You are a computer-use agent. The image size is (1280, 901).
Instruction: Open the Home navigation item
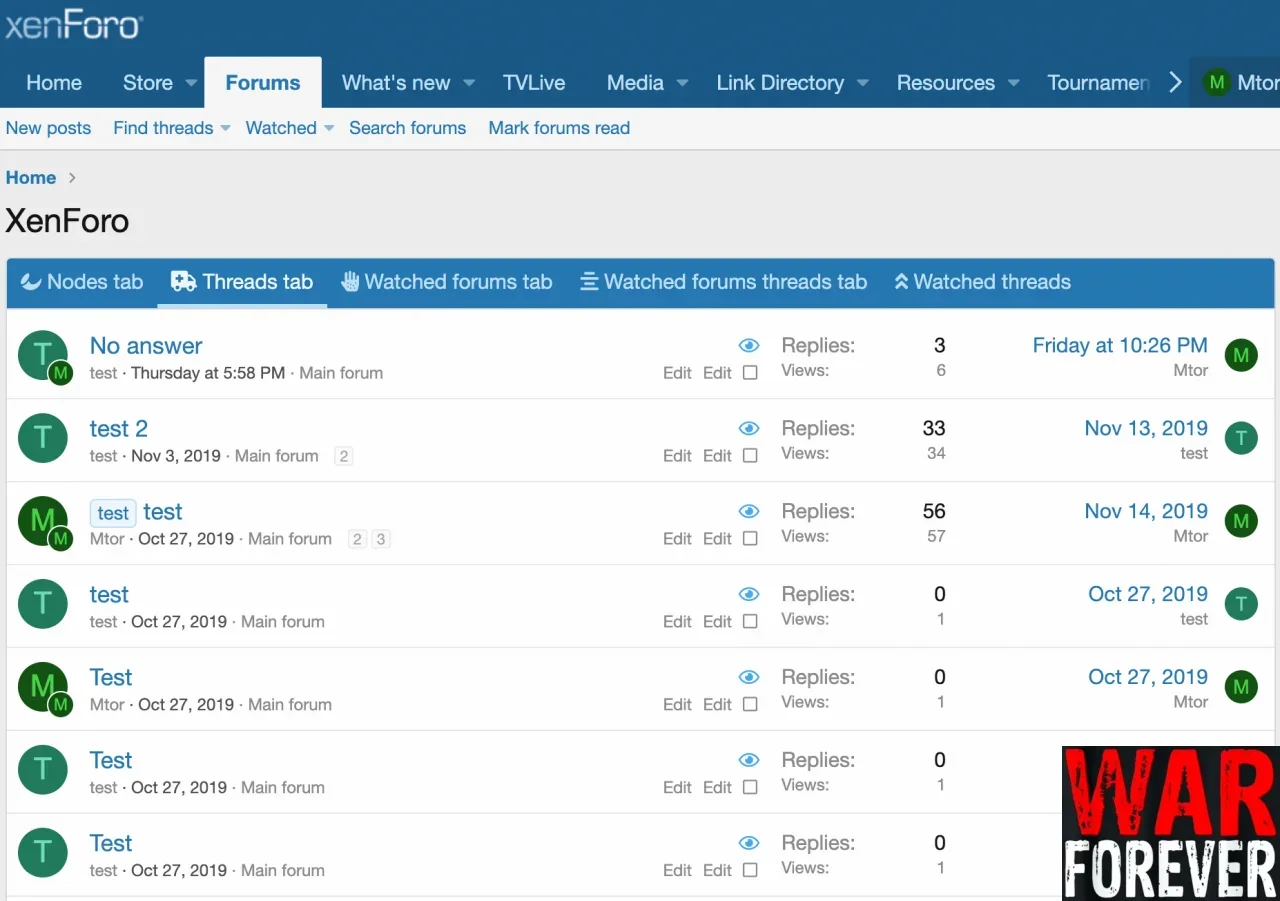54,83
